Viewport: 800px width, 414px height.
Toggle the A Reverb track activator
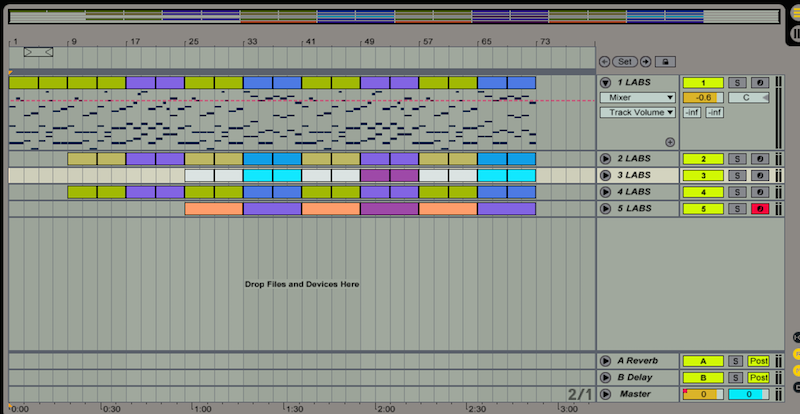coord(703,361)
